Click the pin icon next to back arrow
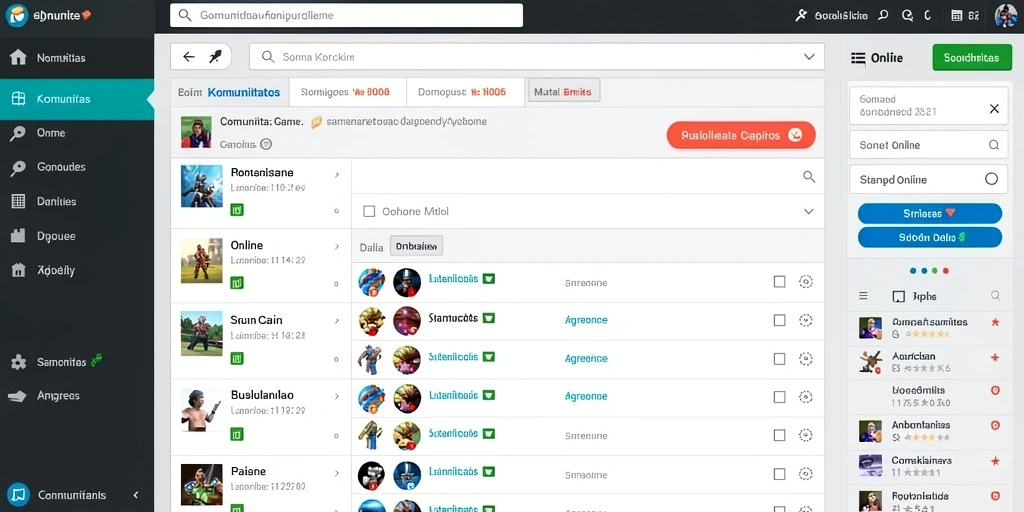This screenshot has height=512, width=1024. pyautogui.click(x=216, y=57)
